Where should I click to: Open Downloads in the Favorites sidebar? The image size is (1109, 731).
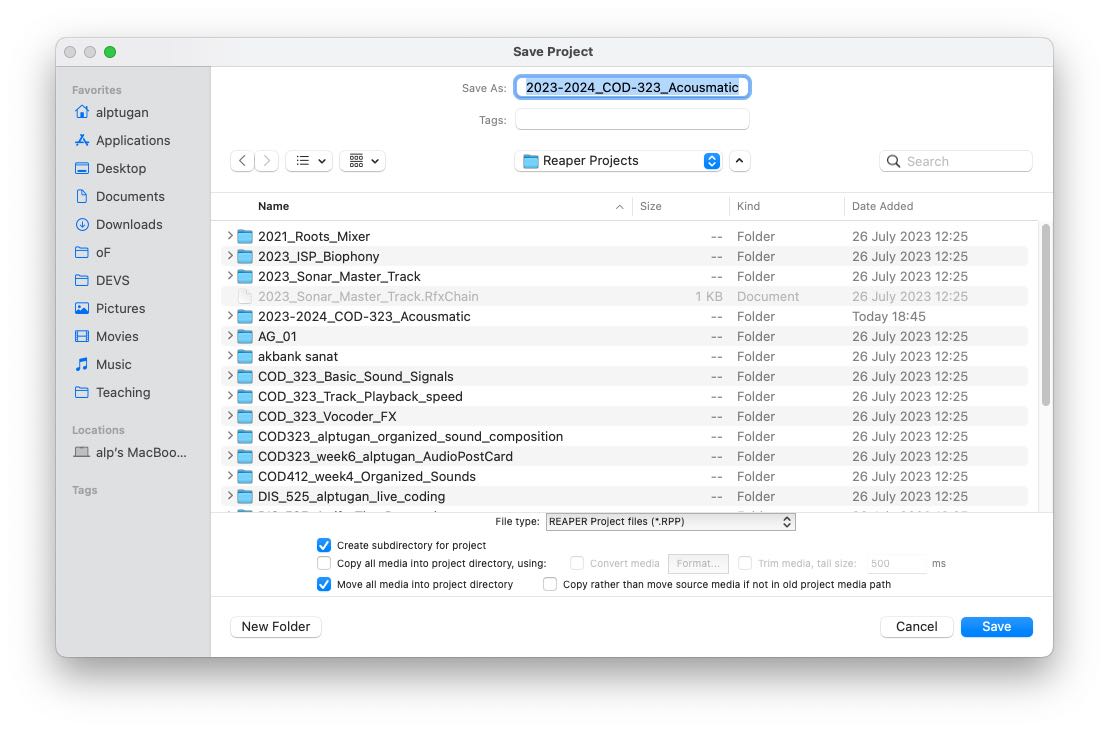(128, 225)
